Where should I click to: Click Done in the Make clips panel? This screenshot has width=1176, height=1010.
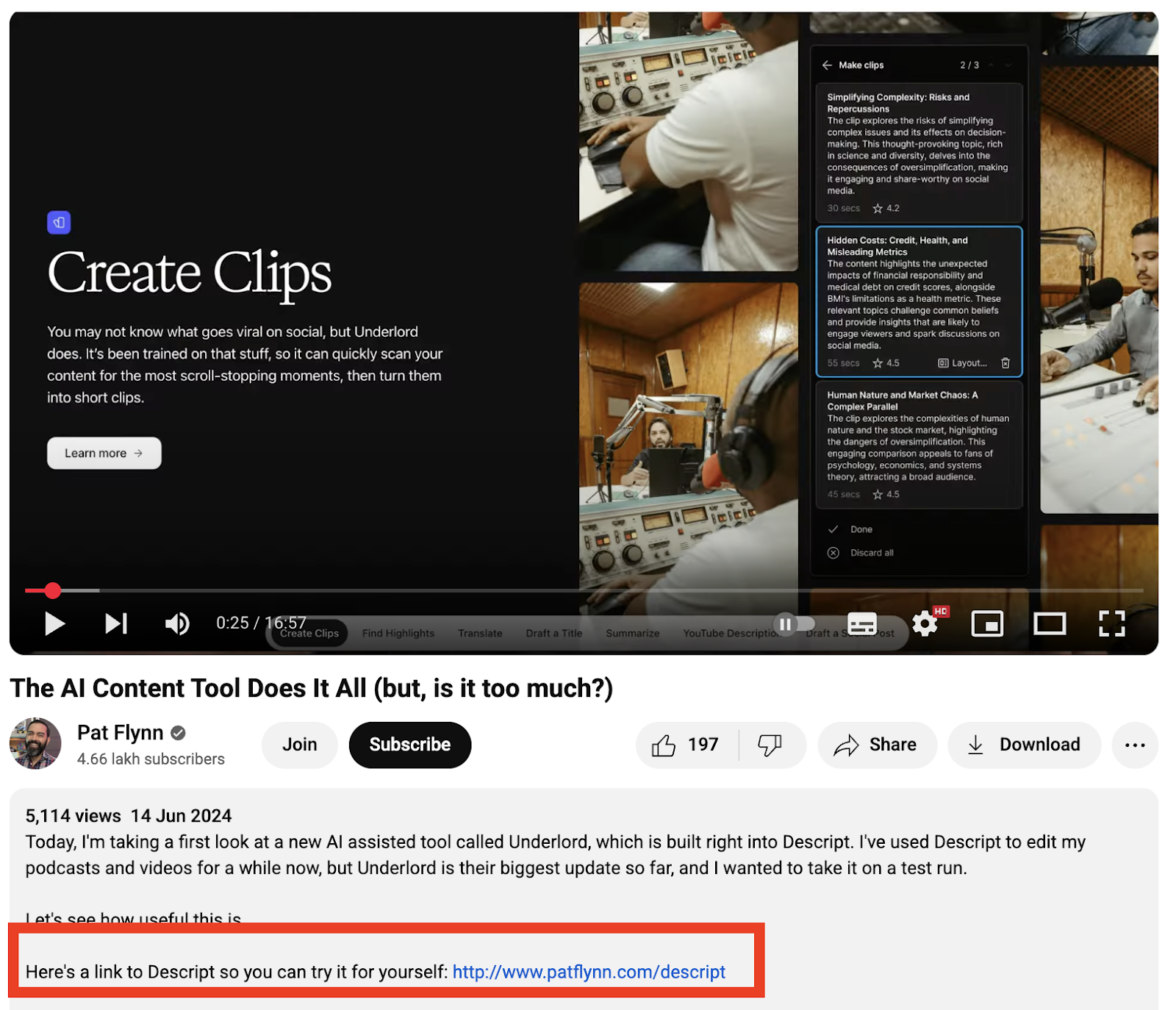pyautogui.click(x=850, y=529)
